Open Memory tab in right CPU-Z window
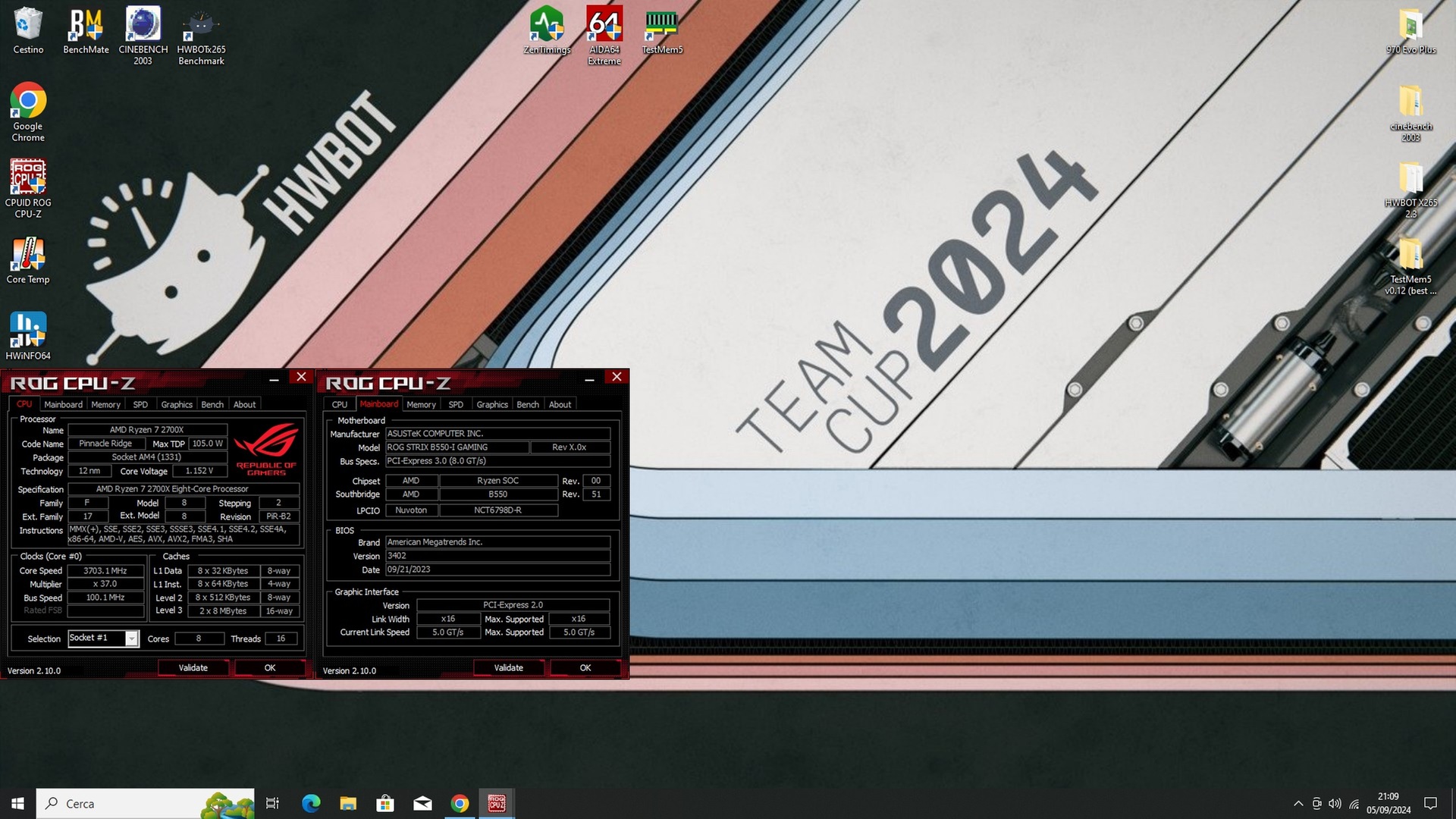 [421, 404]
